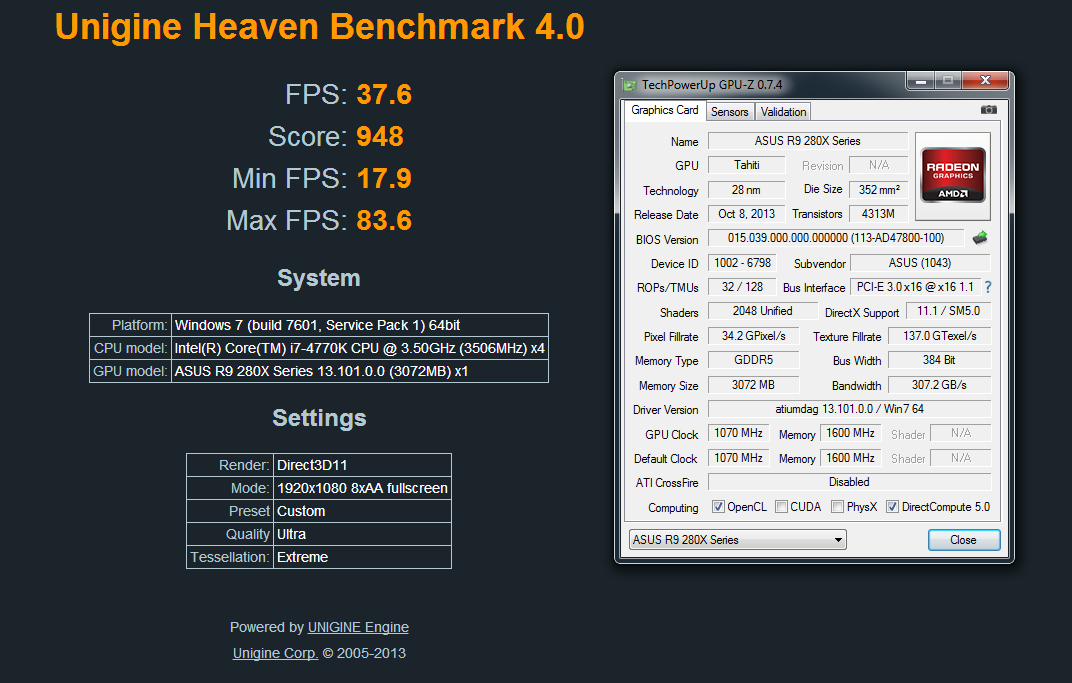1072x683 pixels.
Task: Click the Subvendor field ASUS (1043)
Action: (920, 263)
